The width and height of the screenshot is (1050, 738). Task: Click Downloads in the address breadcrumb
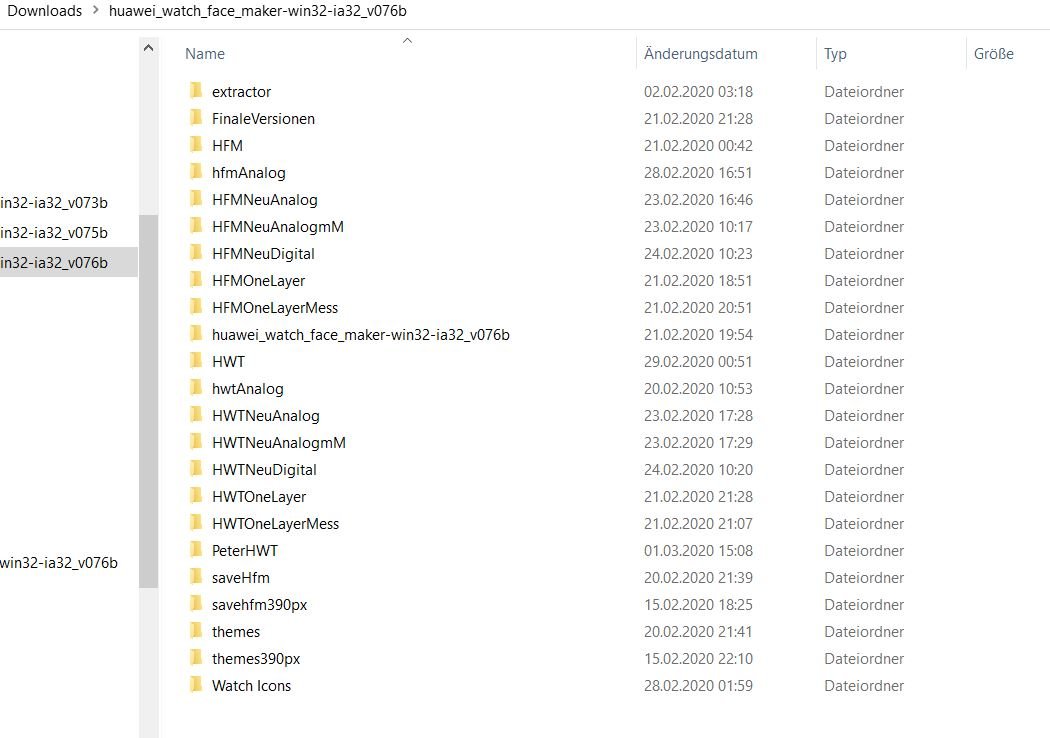tap(44, 11)
